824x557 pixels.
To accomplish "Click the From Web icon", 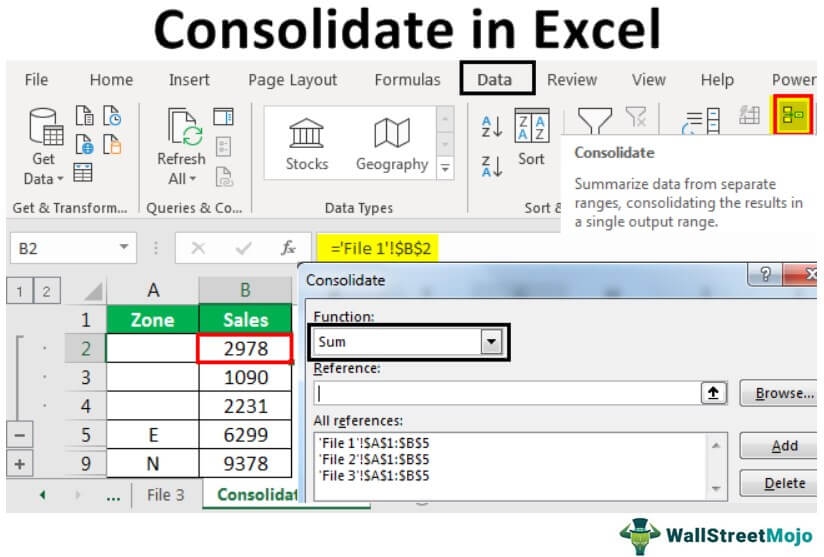I will coord(84,144).
